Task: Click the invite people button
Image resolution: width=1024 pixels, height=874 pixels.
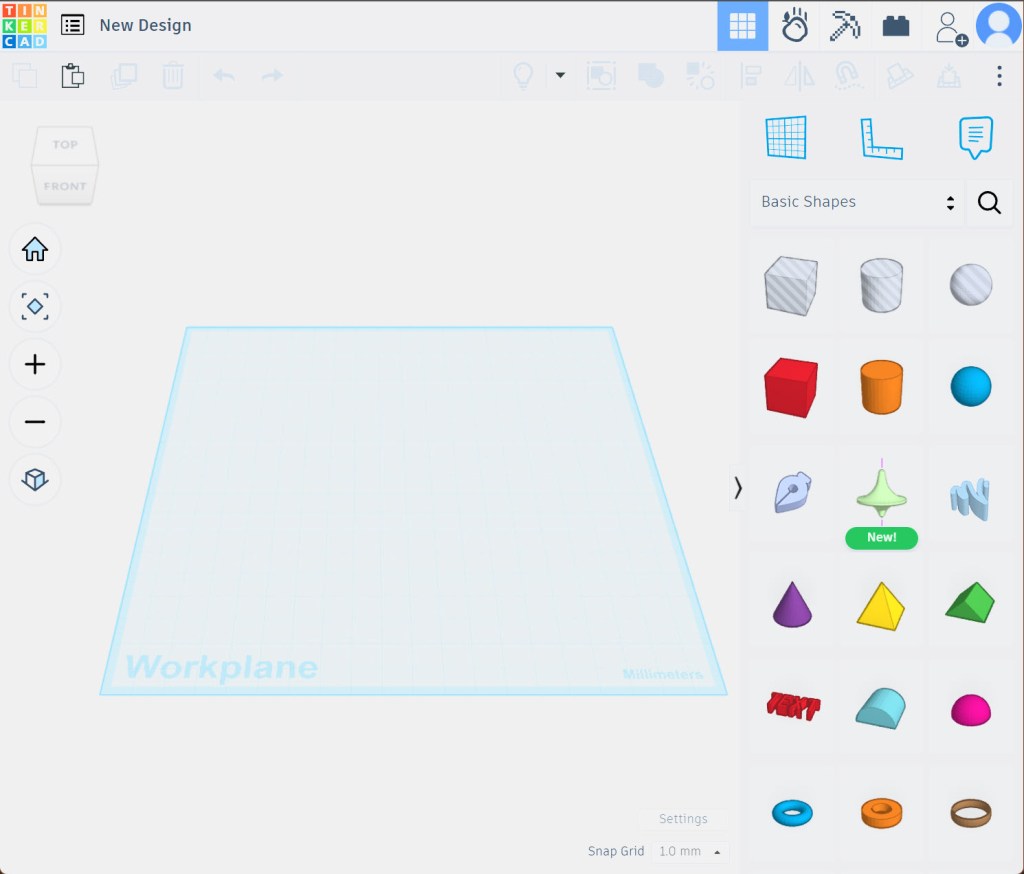Action: click(x=950, y=27)
